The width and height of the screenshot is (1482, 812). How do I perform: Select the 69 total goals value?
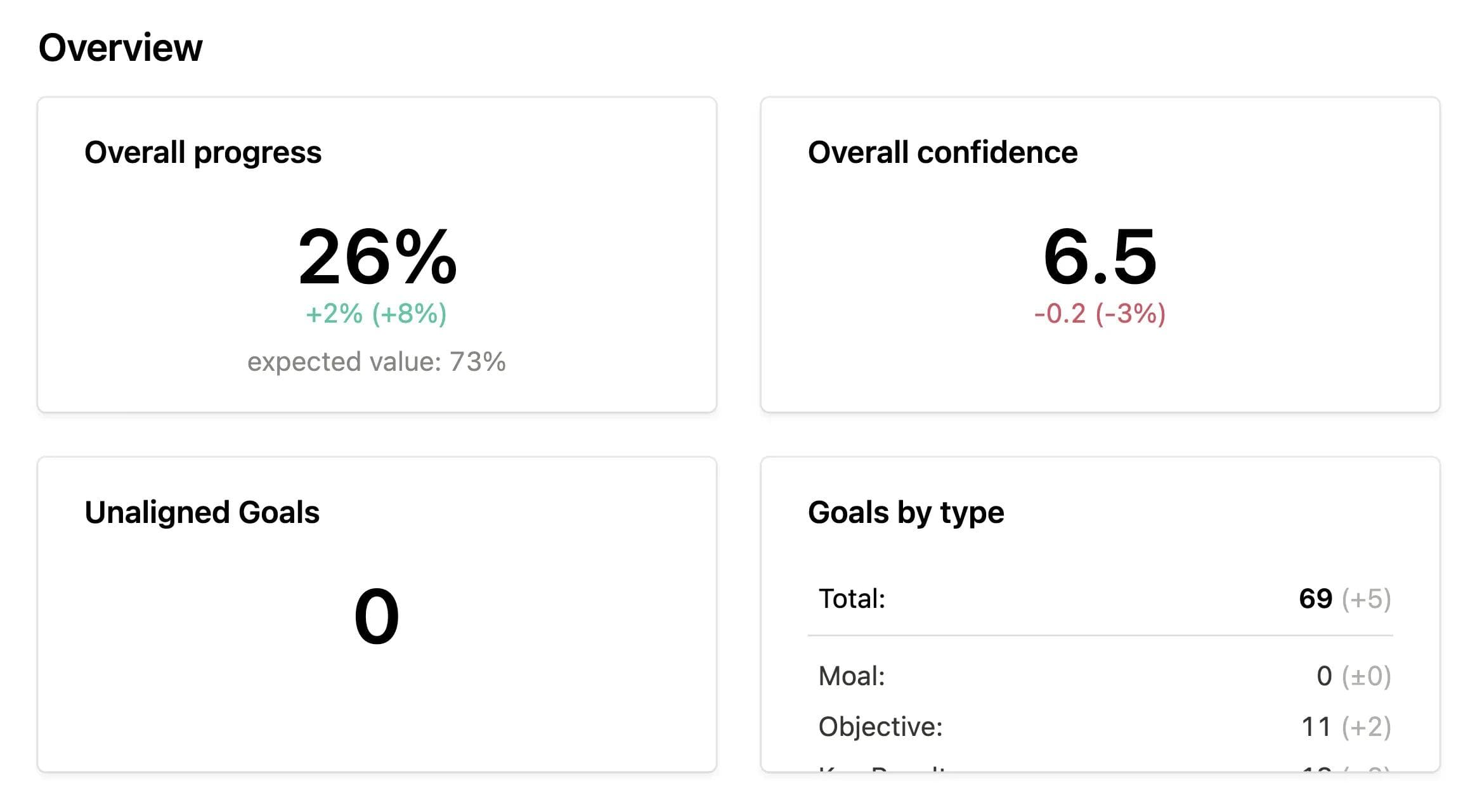coord(1315,598)
